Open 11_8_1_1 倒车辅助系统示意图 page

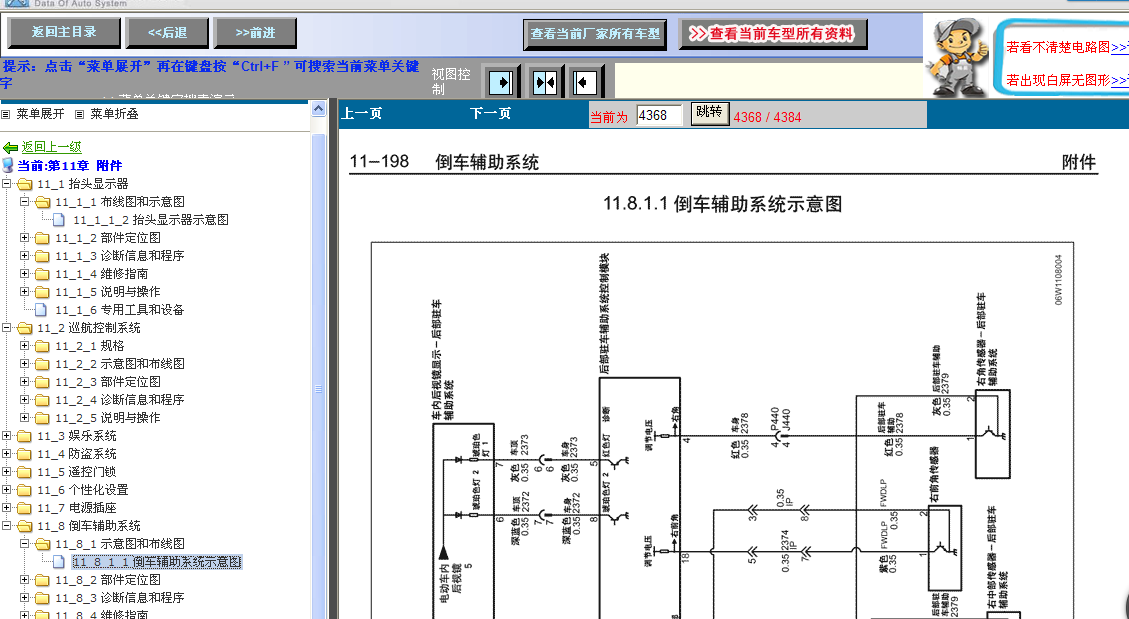[157, 561]
